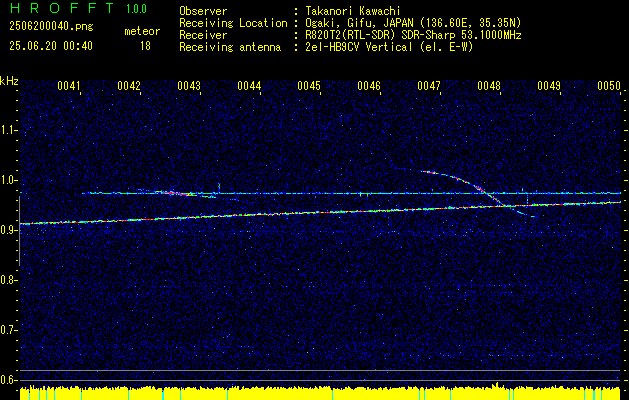
Task: Click the Receiver label
Action: 203,35
